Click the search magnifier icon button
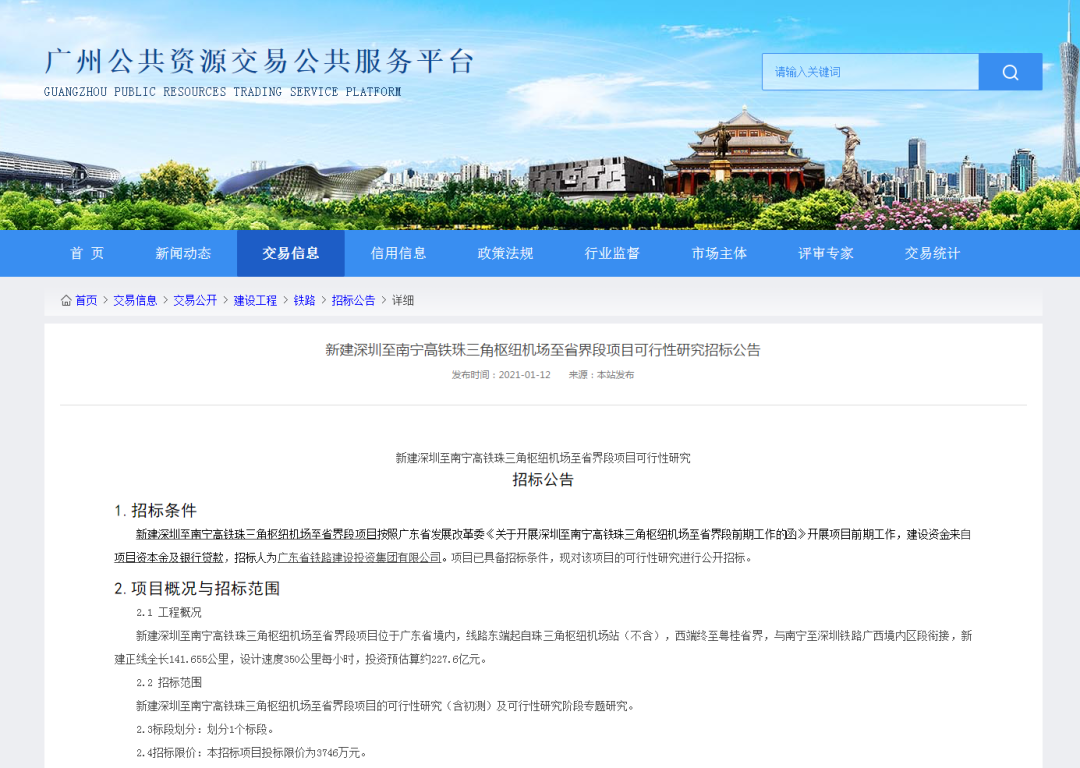Screen dimensions: 1080x768 [1010, 72]
